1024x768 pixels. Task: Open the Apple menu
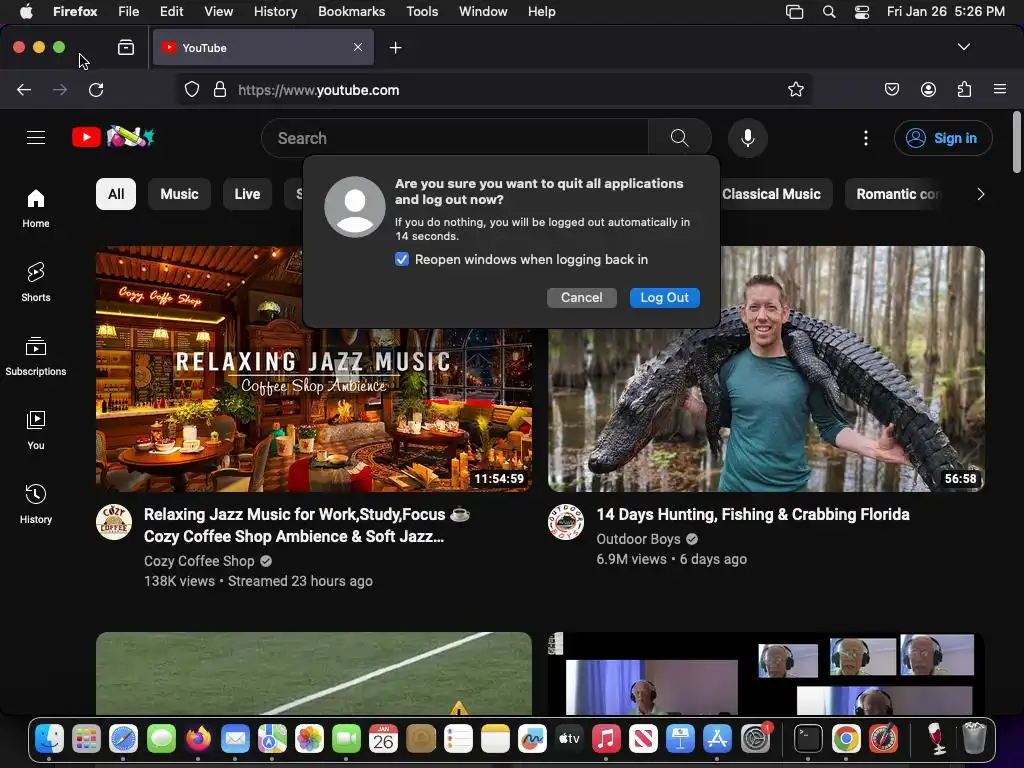coord(26,11)
